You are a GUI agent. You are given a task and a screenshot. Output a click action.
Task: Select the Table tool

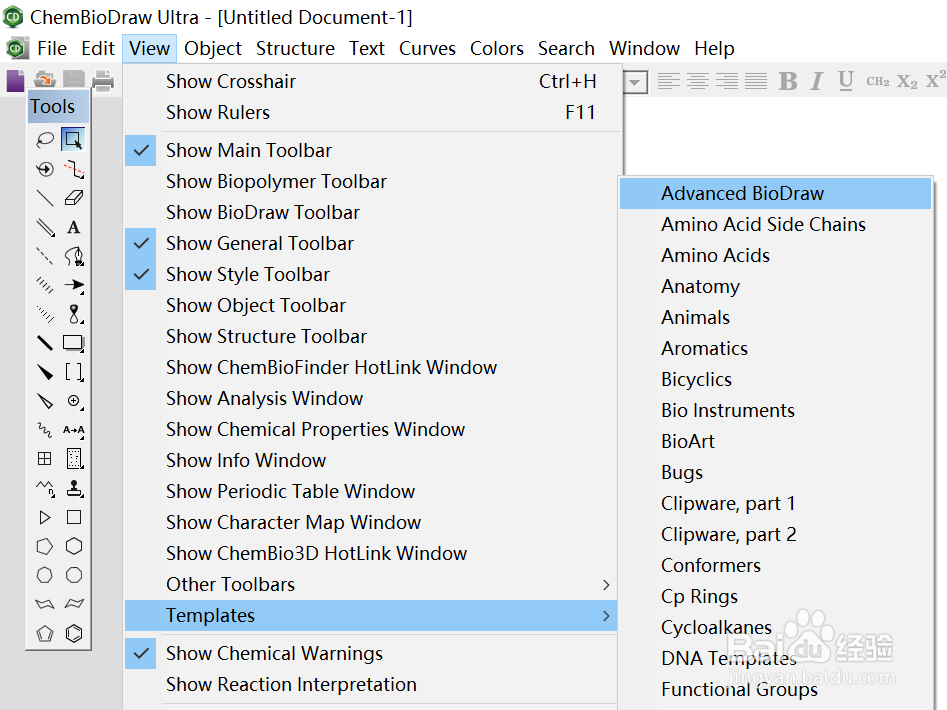[x=45, y=459]
